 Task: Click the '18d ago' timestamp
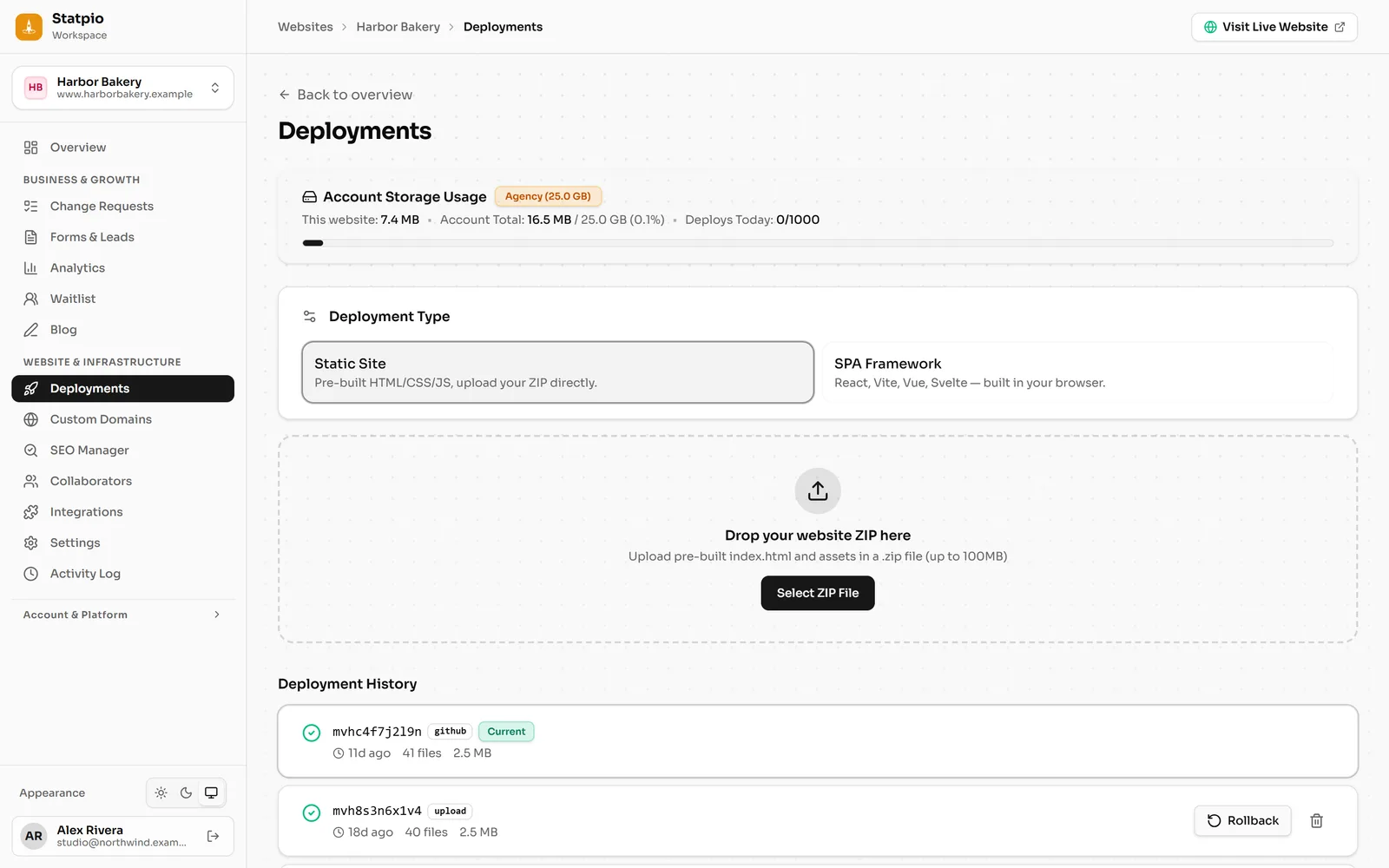click(363, 832)
